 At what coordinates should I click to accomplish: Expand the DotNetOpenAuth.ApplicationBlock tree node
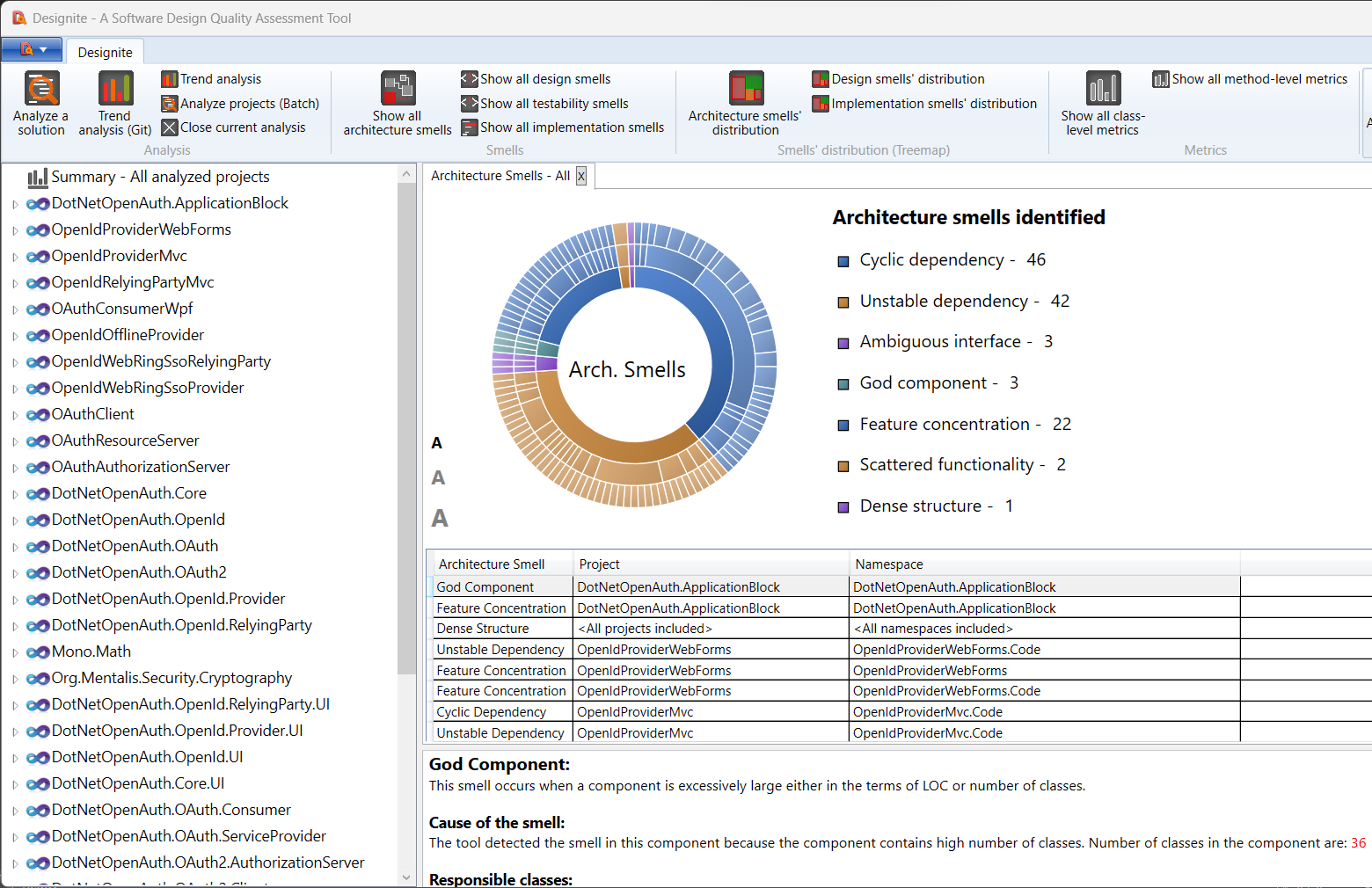coord(15,204)
